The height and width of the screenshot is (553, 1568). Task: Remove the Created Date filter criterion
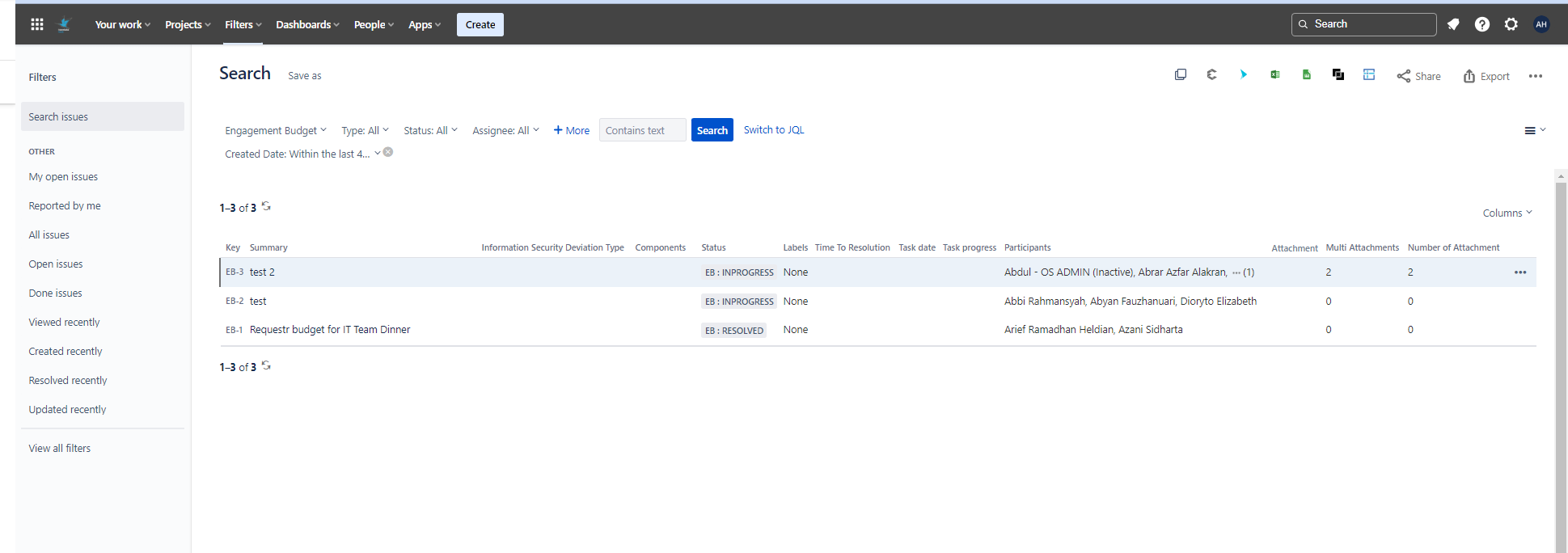(x=388, y=152)
